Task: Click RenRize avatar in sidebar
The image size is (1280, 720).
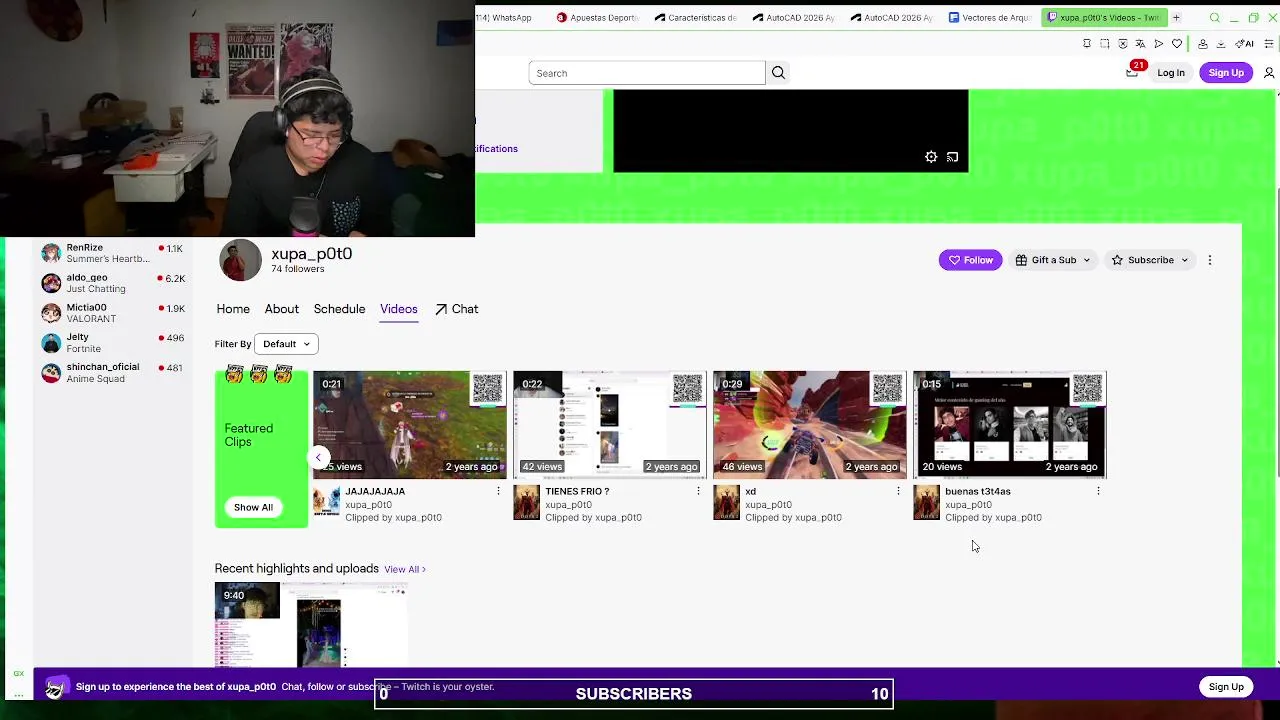Action: click(51, 253)
